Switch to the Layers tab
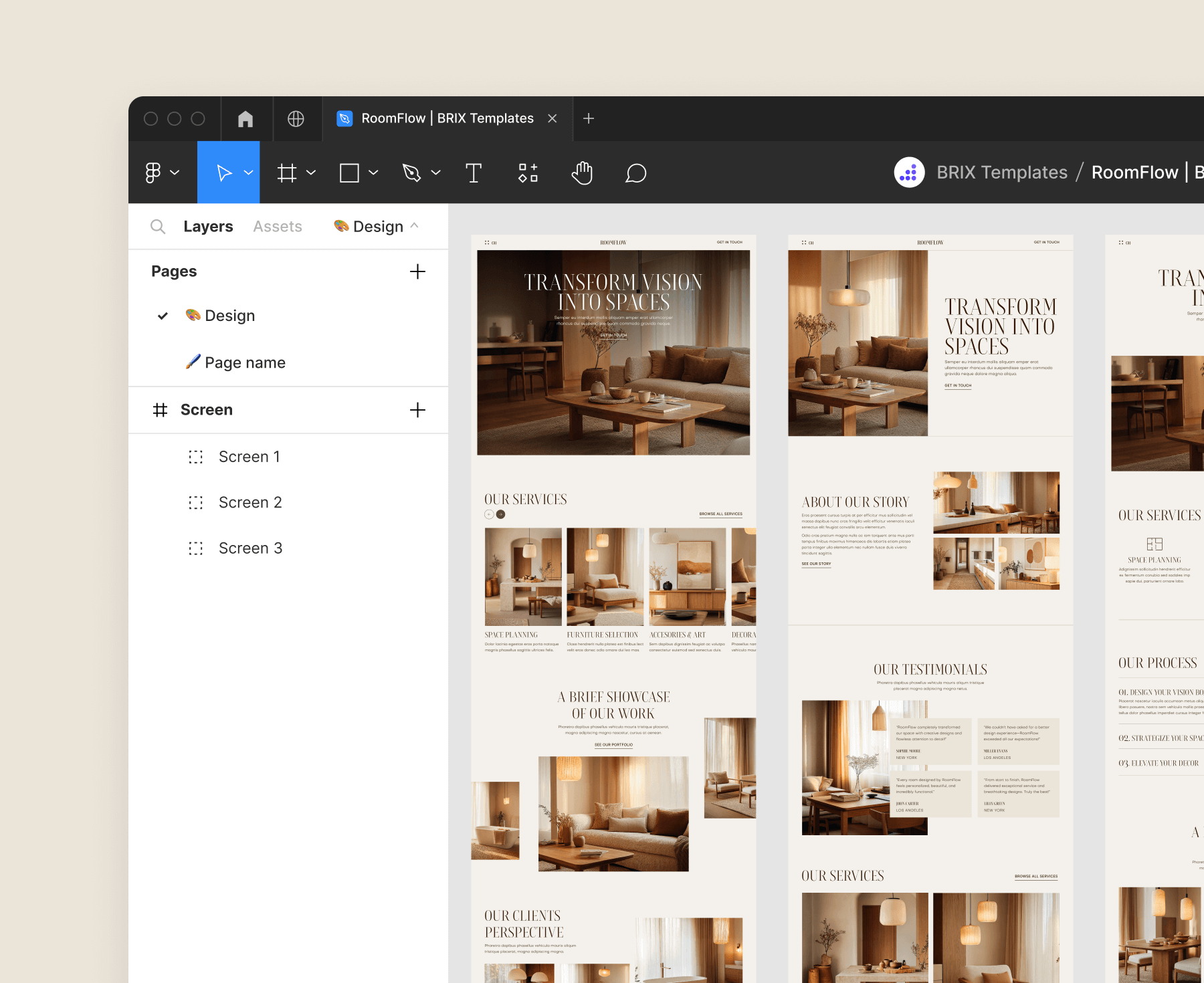1204x983 pixels. point(208,226)
